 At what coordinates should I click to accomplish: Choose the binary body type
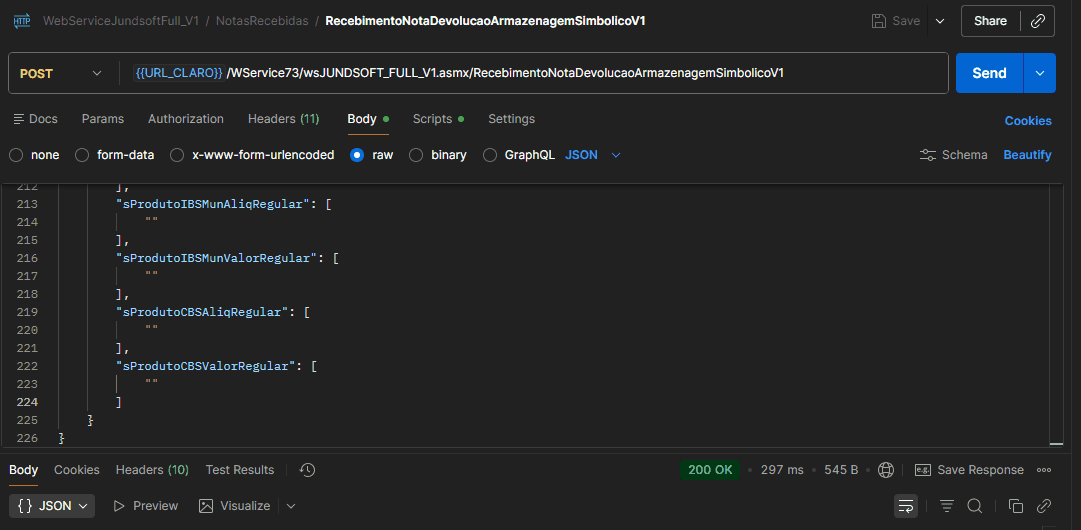416,155
